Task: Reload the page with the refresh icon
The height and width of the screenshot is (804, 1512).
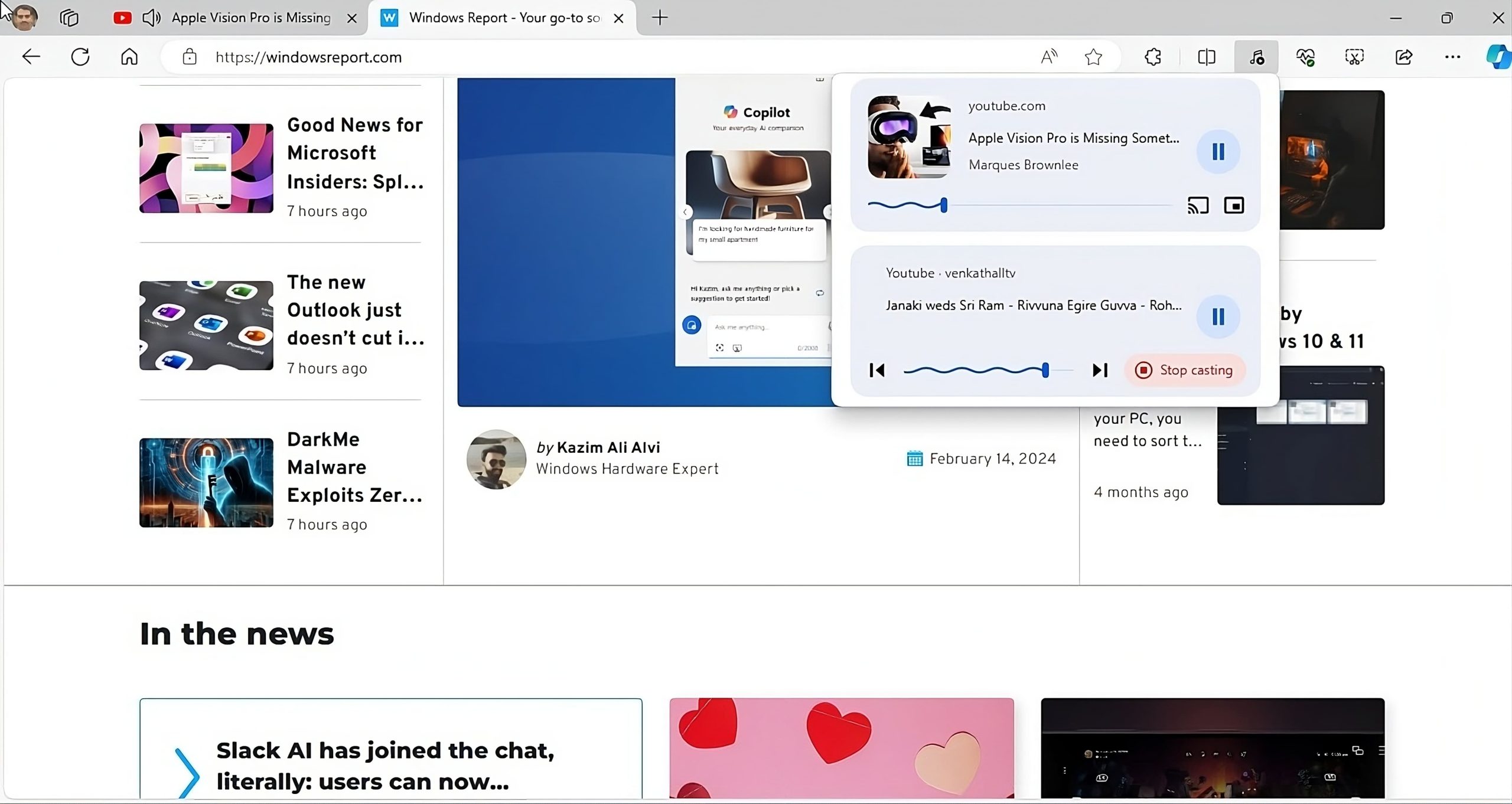Action: click(x=80, y=57)
